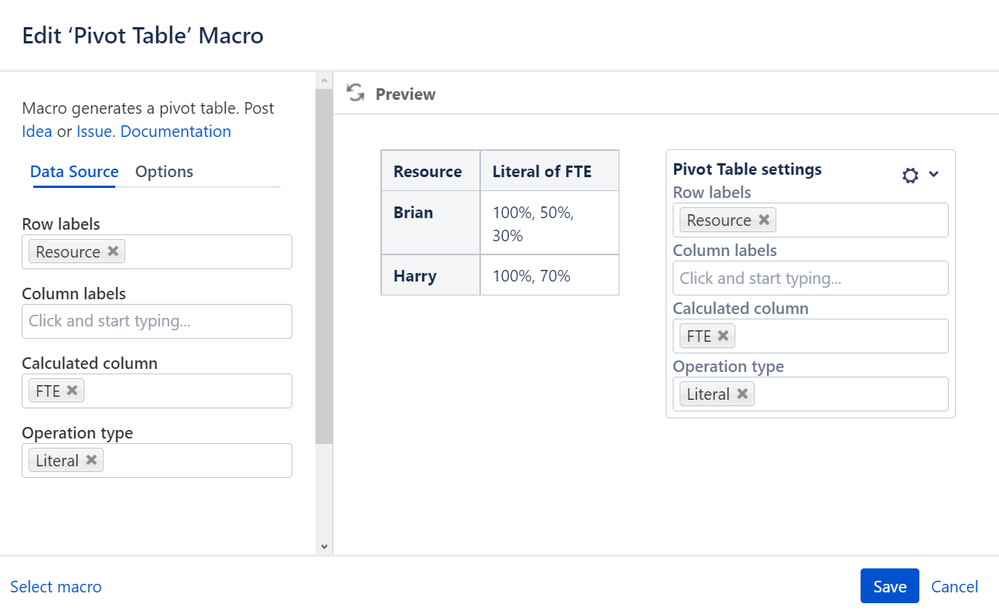Collapse Pivot Table settings with chevron arrow
This screenshot has height=611, width=999.
(933, 174)
